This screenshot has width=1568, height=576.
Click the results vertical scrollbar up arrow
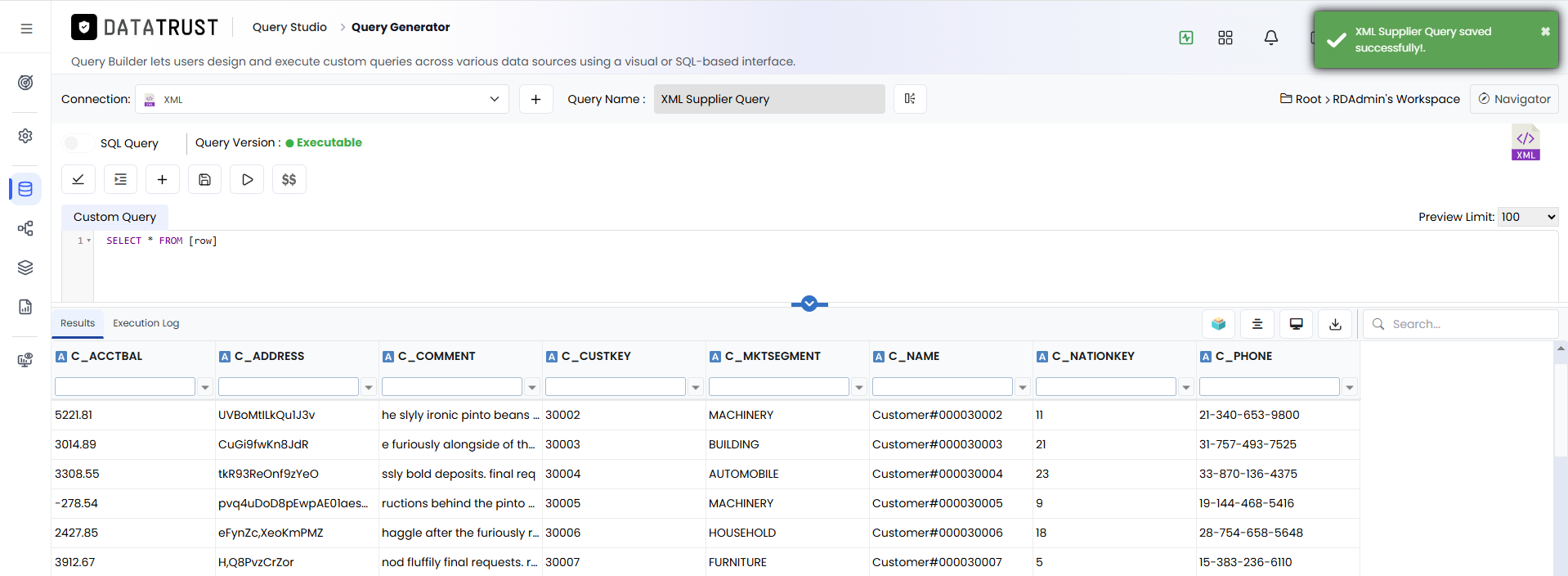click(x=1561, y=349)
